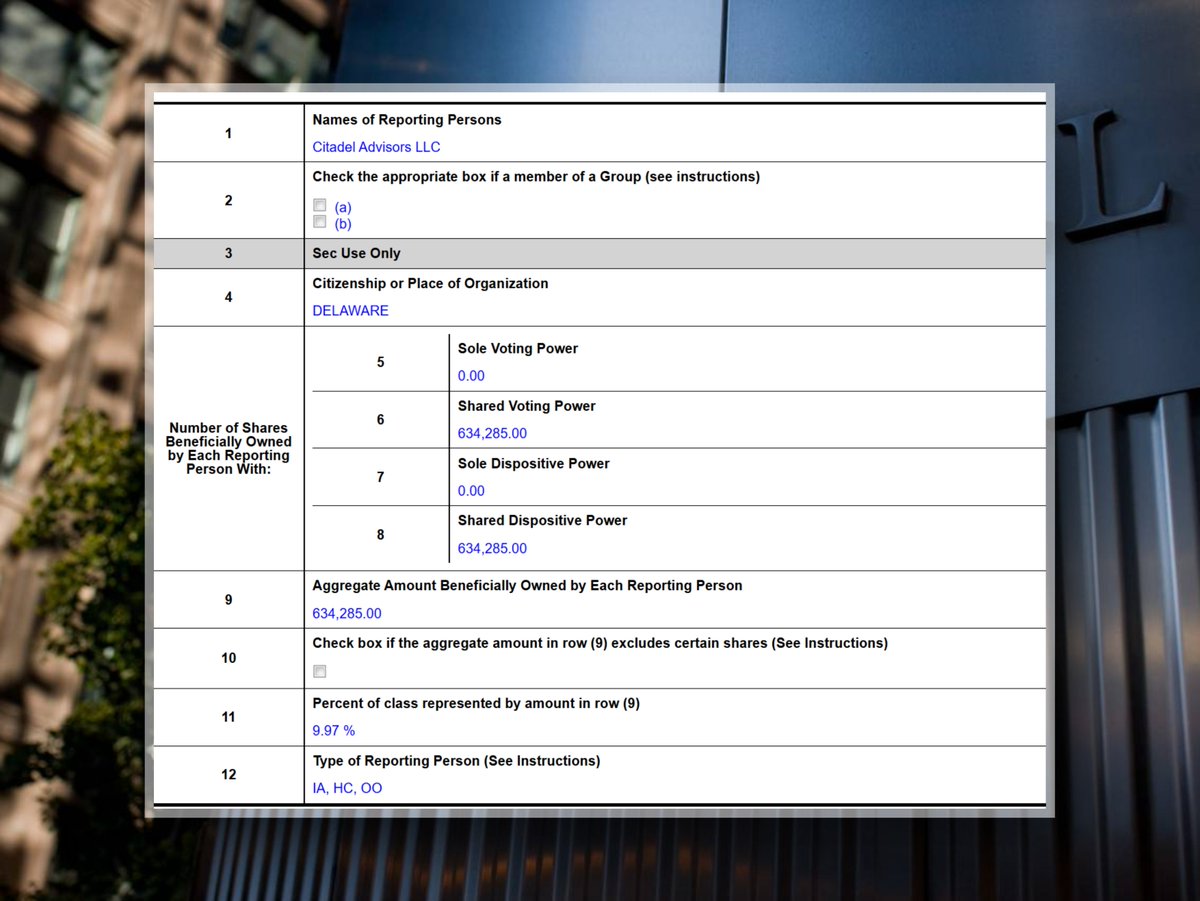Select the Sole Voting Power value 0.00
This screenshot has width=1200, height=901.
coord(471,376)
